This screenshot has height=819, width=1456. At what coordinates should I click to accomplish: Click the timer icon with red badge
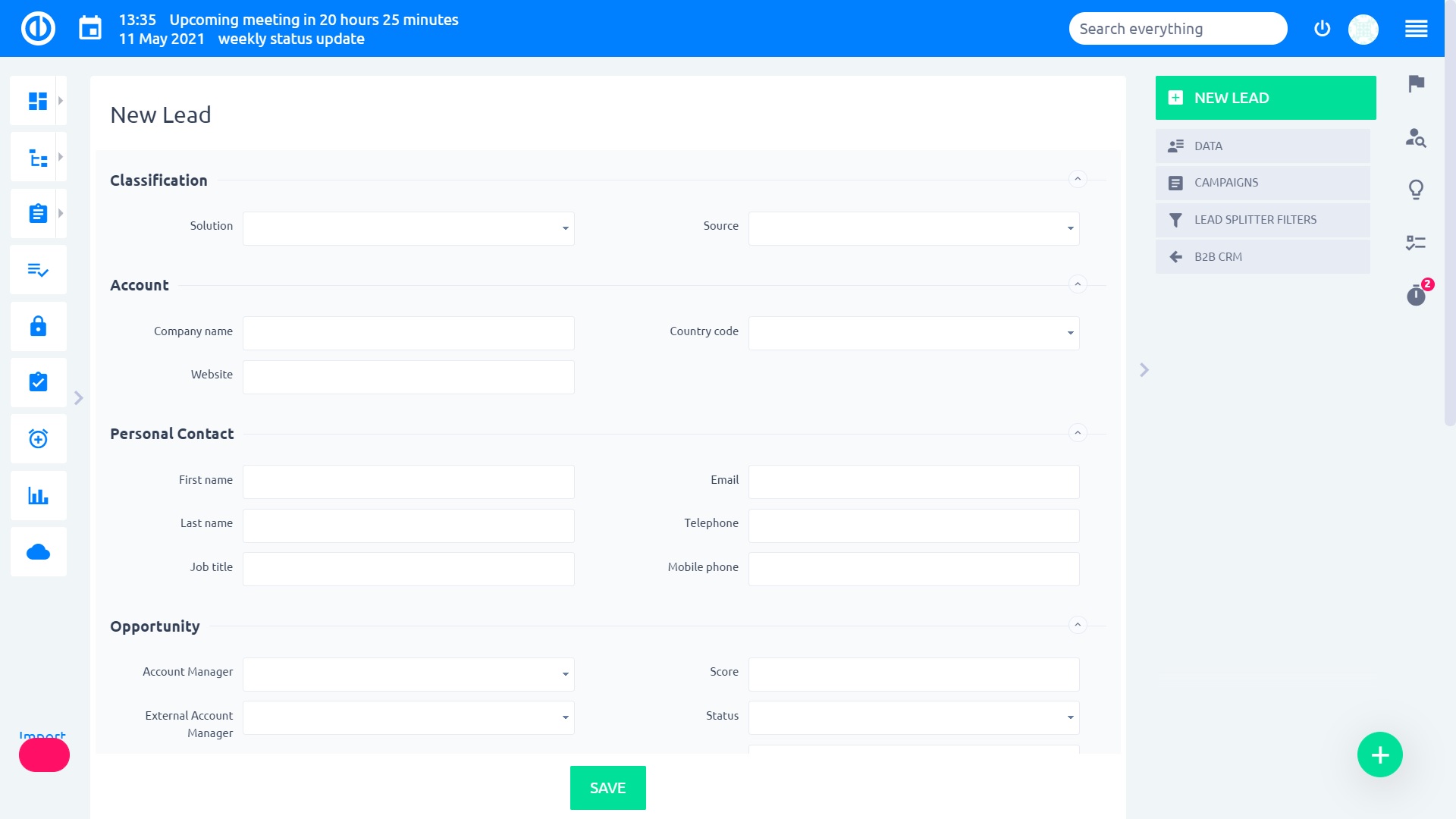tap(1415, 297)
